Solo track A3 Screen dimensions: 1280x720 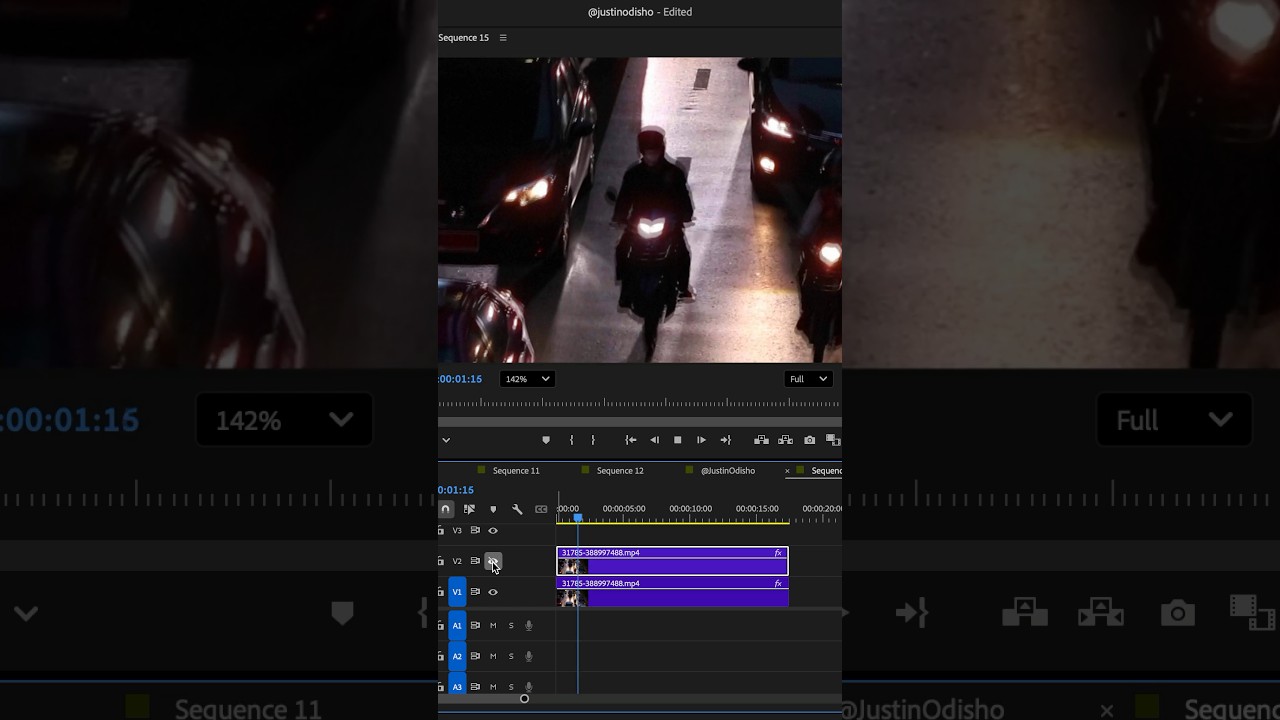pos(511,687)
